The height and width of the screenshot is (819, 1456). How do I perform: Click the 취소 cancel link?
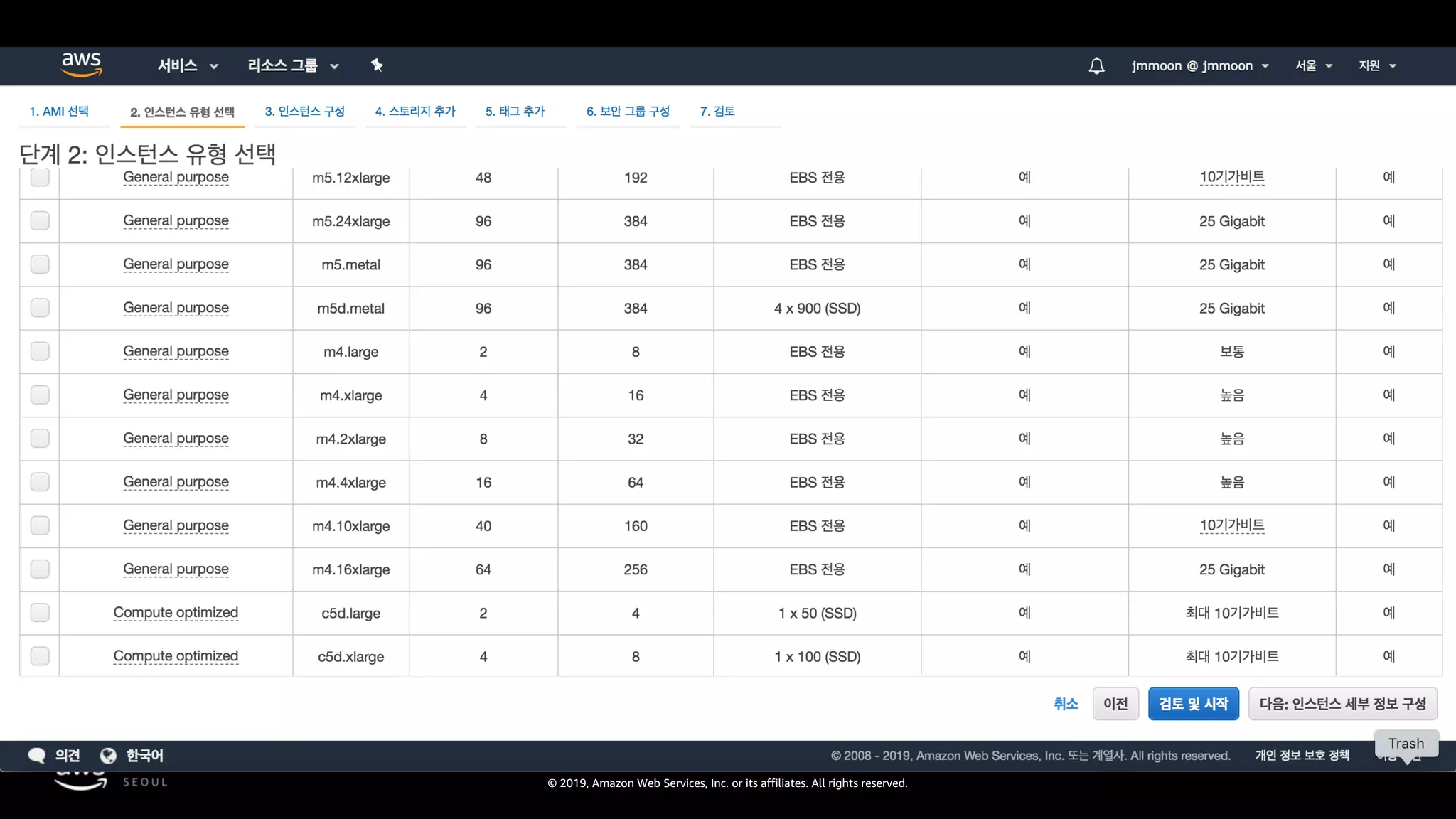coord(1066,704)
